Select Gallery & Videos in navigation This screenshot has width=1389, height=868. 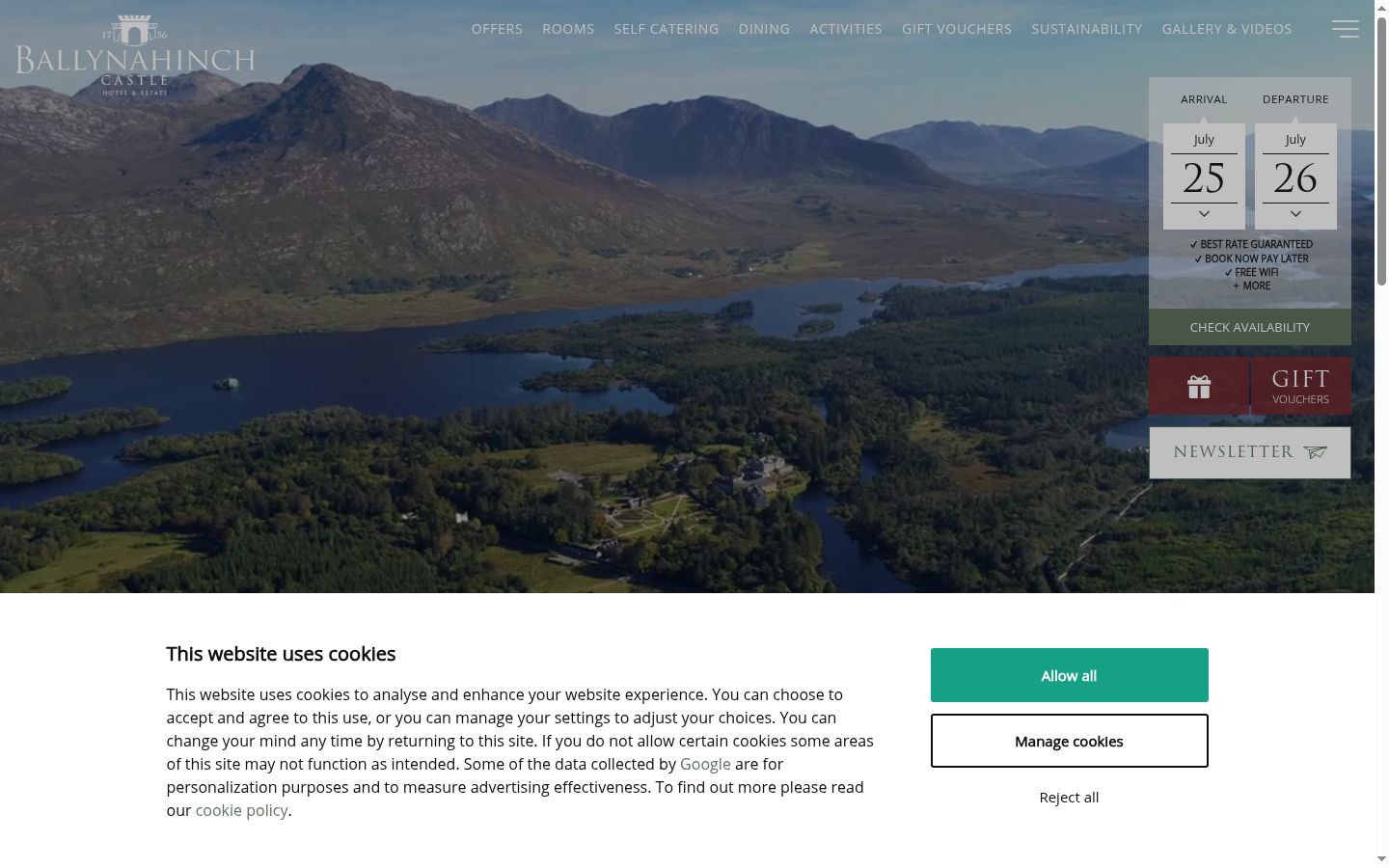click(1227, 29)
